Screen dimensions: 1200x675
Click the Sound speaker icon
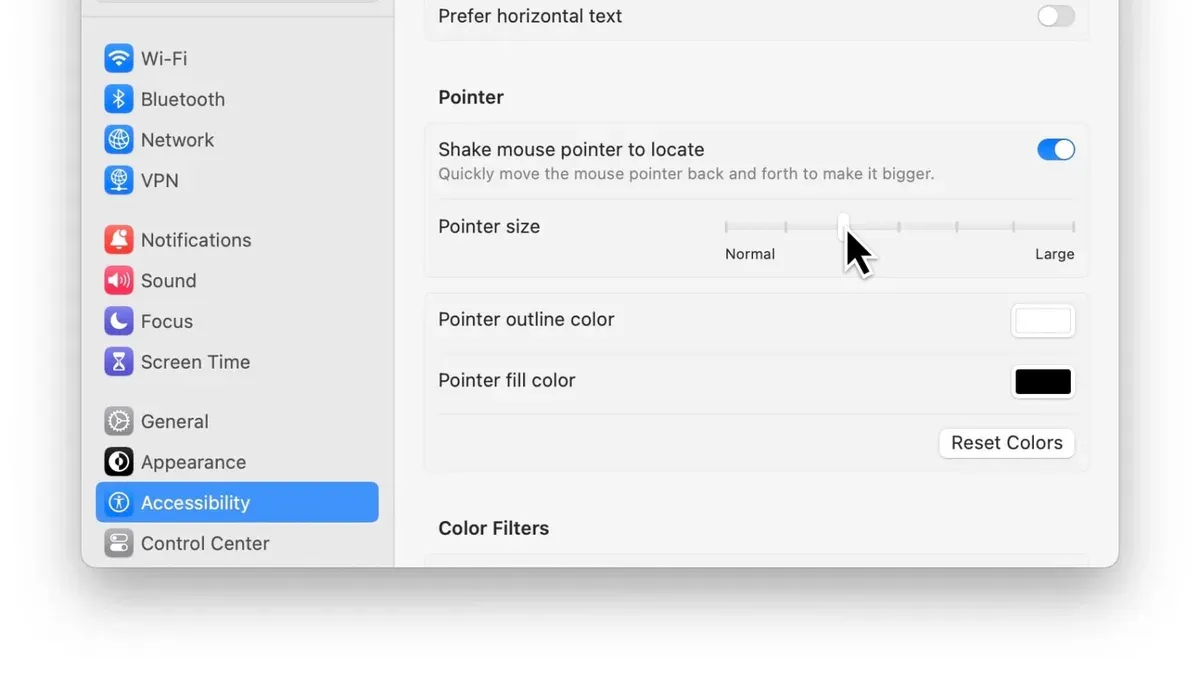pyautogui.click(x=119, y=281)
